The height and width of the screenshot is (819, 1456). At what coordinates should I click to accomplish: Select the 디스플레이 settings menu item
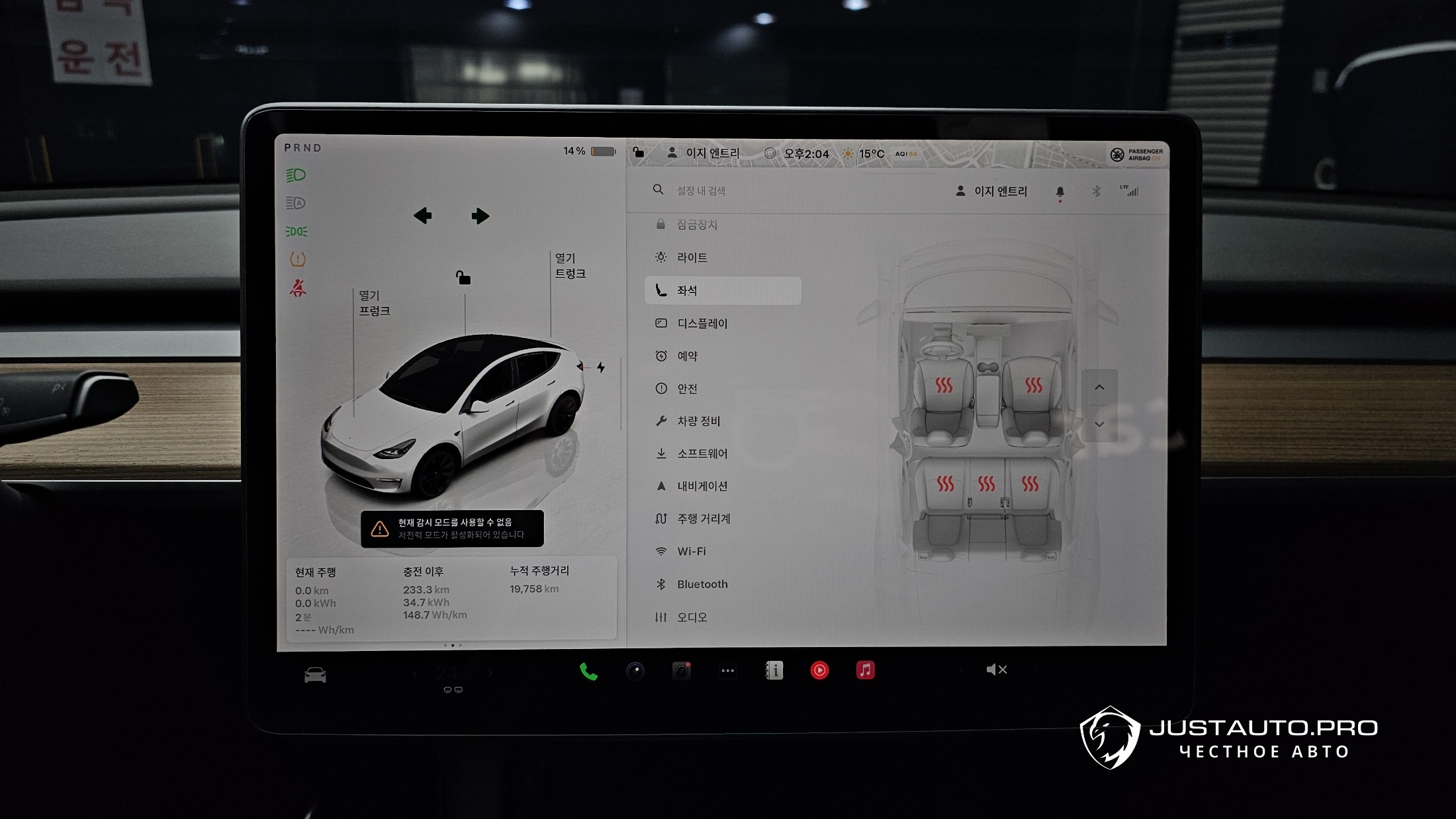coord(702,323)
